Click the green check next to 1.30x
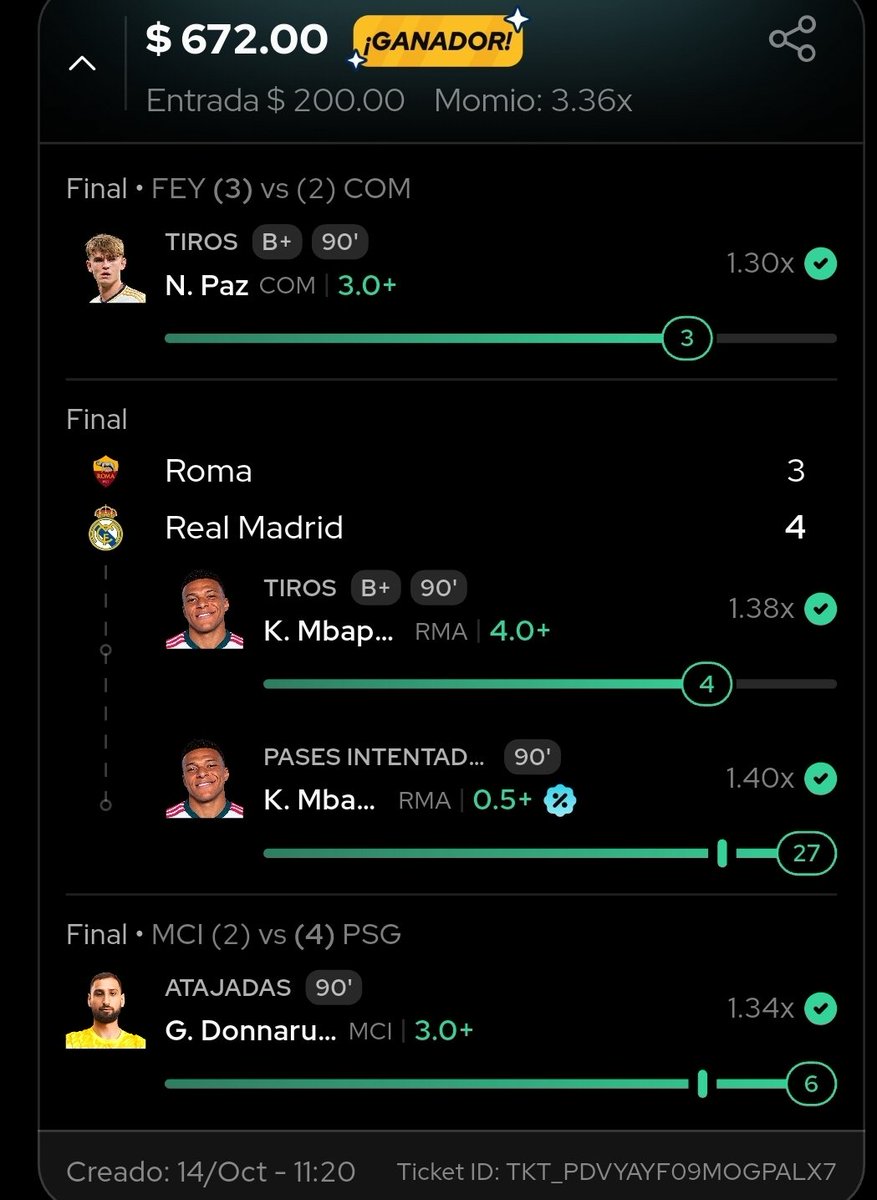The height and width of the screenshot is (1200, 877). click(x=821, y=264)
